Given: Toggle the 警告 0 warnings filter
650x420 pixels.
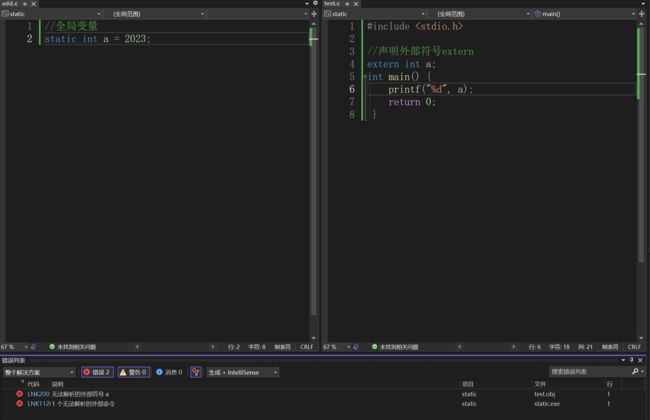Looking at the screenshot, I should tap(133, 372).
